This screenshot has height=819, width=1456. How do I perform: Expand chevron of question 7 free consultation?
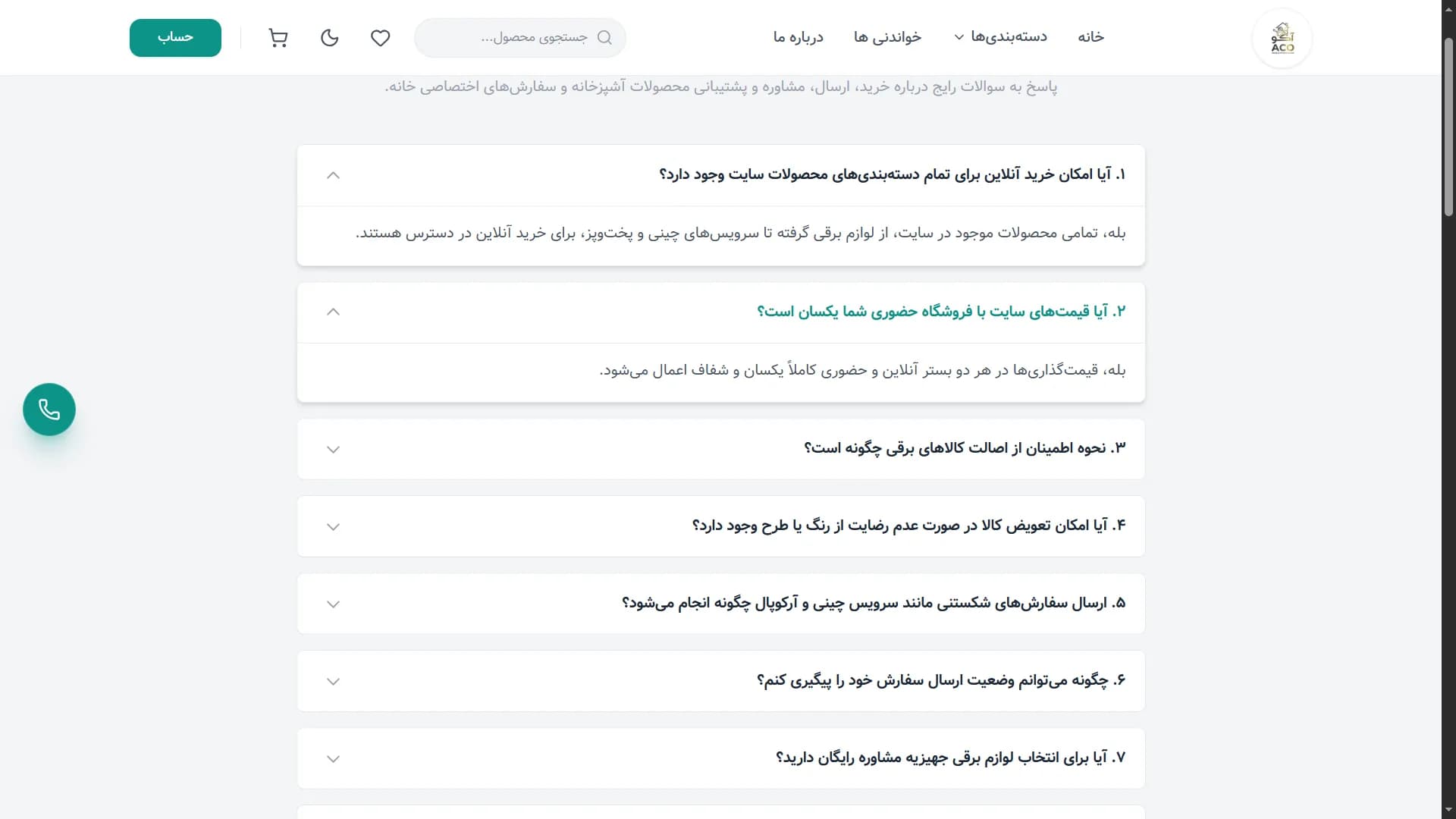pyautogui.click(x=333, y=759)
